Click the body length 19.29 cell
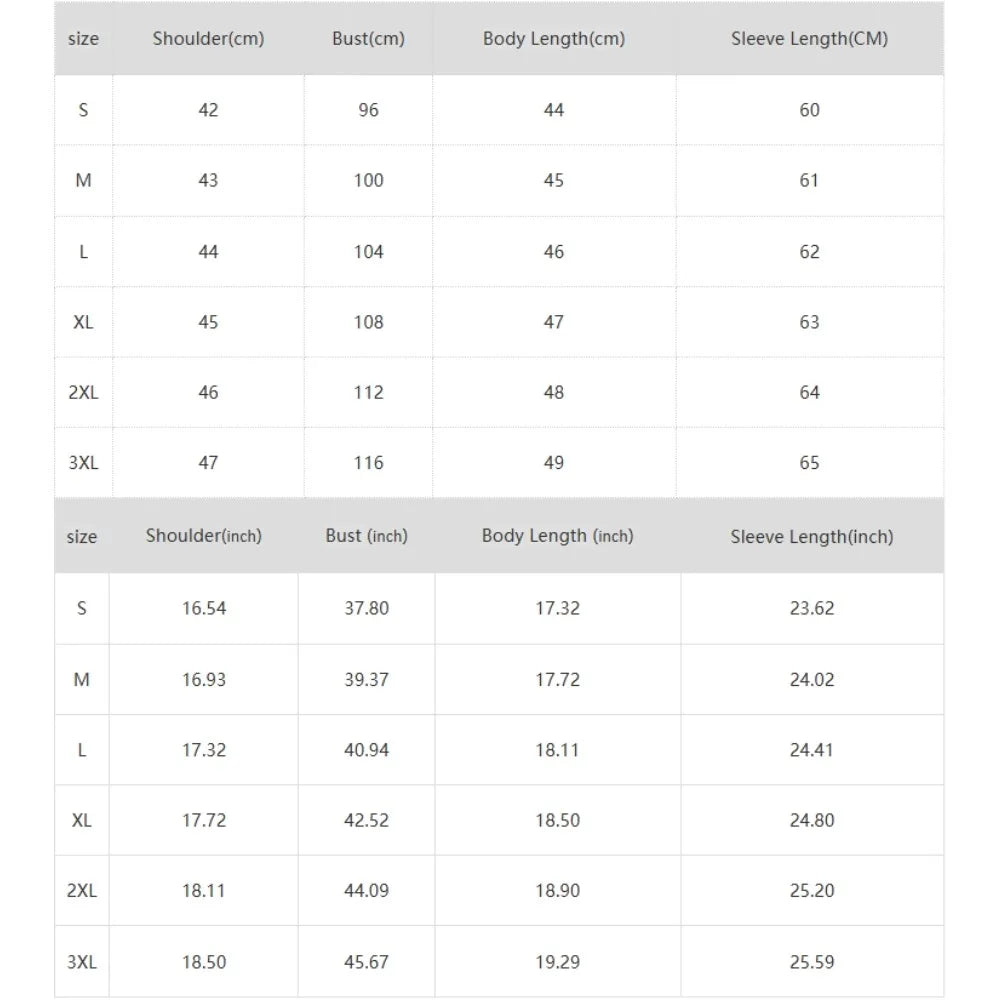This screenshot has height=1000, width=1000. pyautogui.click(x=557, y=962)
